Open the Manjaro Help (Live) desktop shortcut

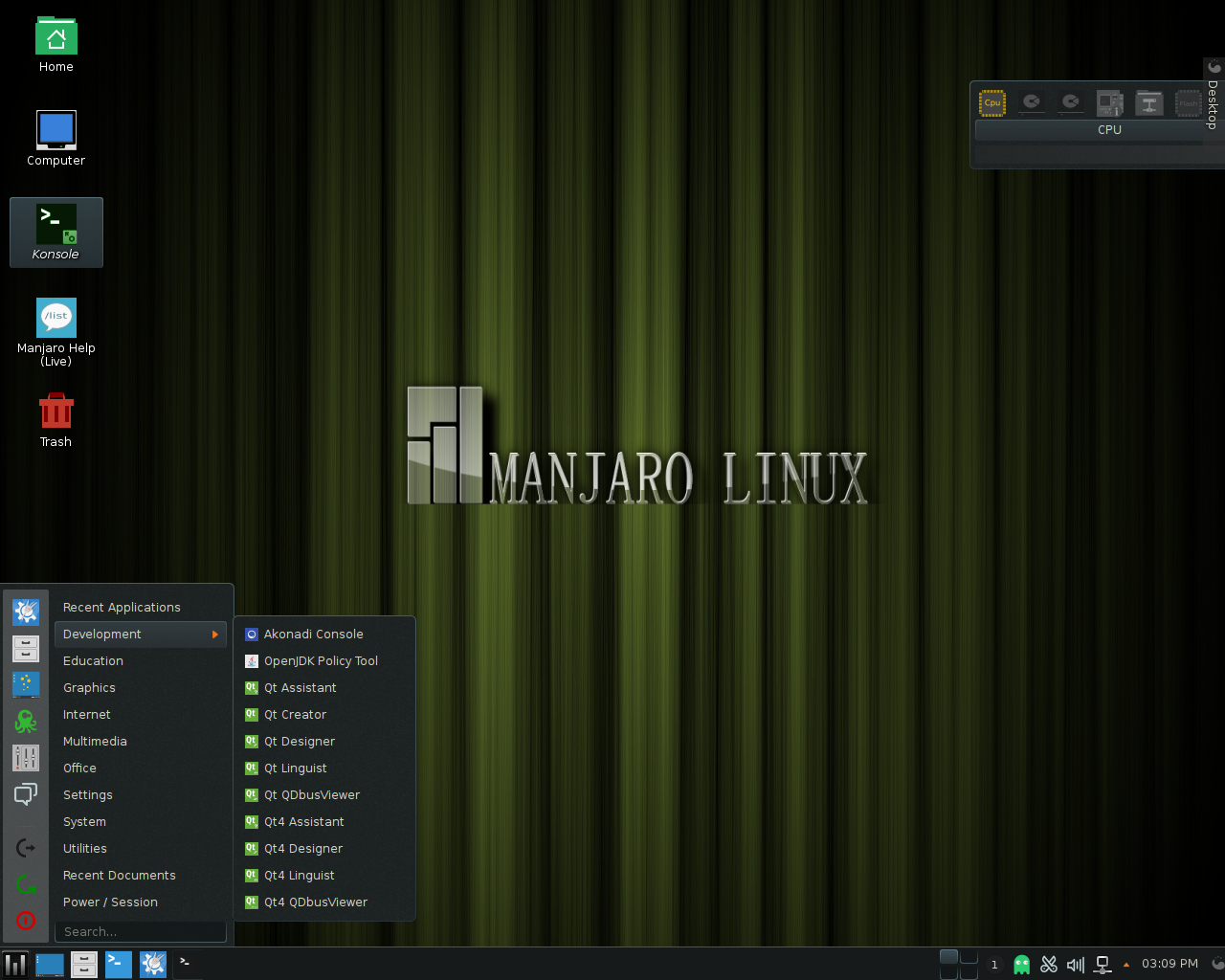(56, 318)
